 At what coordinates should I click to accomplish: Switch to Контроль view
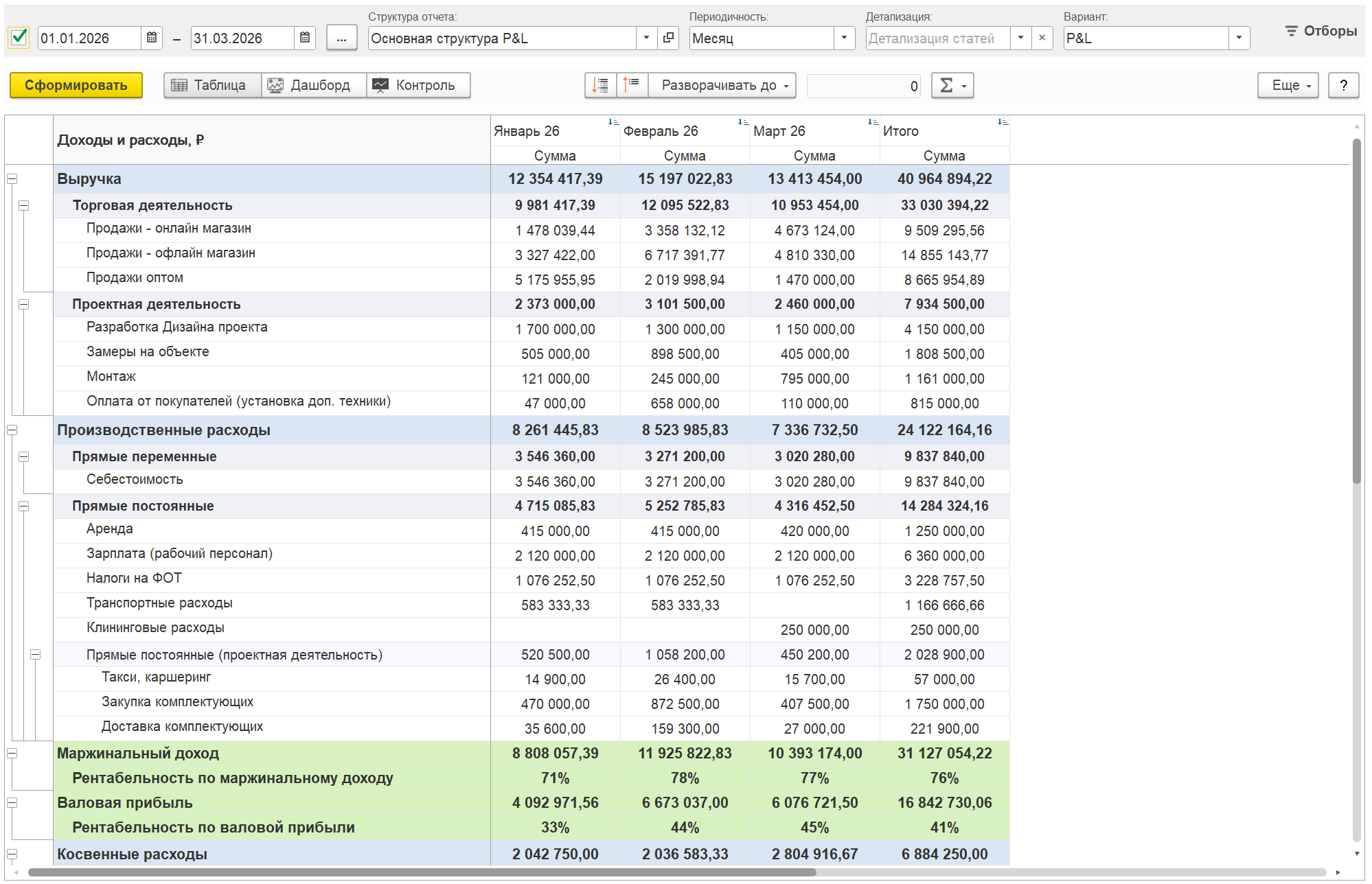pyautogui.click(x=418, y=85)
